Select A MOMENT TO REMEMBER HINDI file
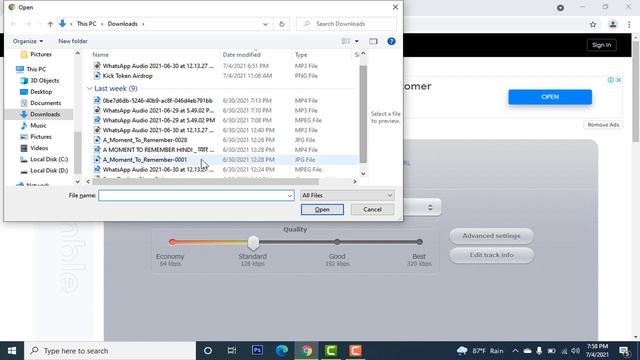The width and height of the screenshot is (640, 360). (x=158, y=150)
